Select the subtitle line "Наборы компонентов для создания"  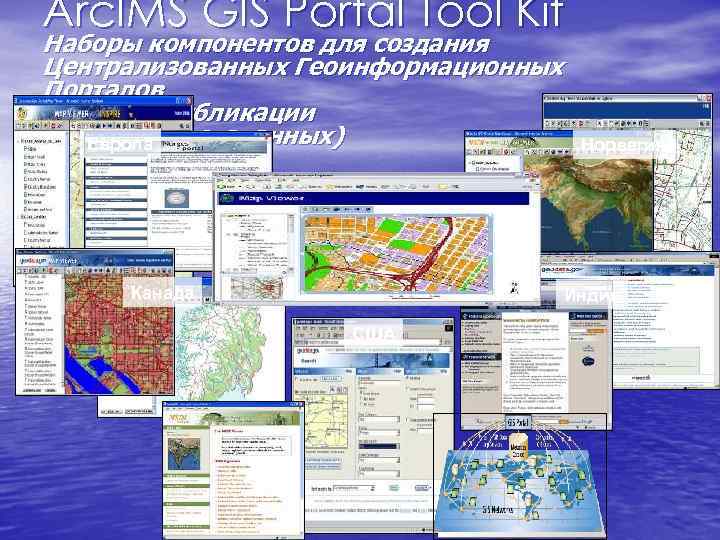[x=267, y=45]
